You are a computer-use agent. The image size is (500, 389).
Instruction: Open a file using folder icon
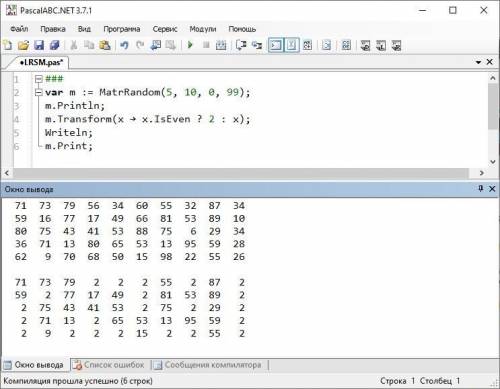[x=23, y=45]
